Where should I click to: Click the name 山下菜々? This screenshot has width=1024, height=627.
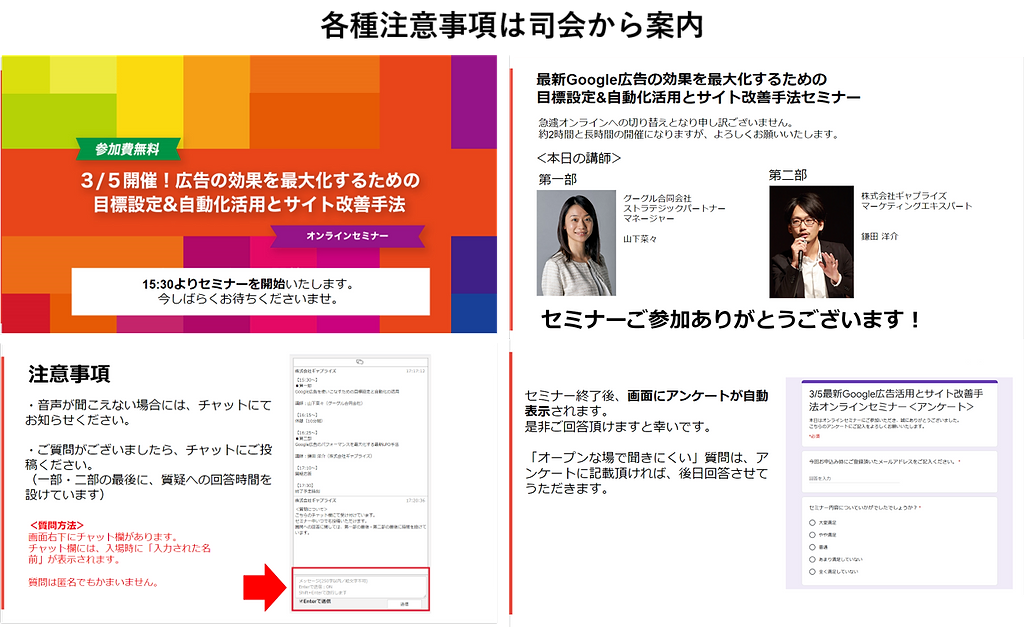click(640, 239)
